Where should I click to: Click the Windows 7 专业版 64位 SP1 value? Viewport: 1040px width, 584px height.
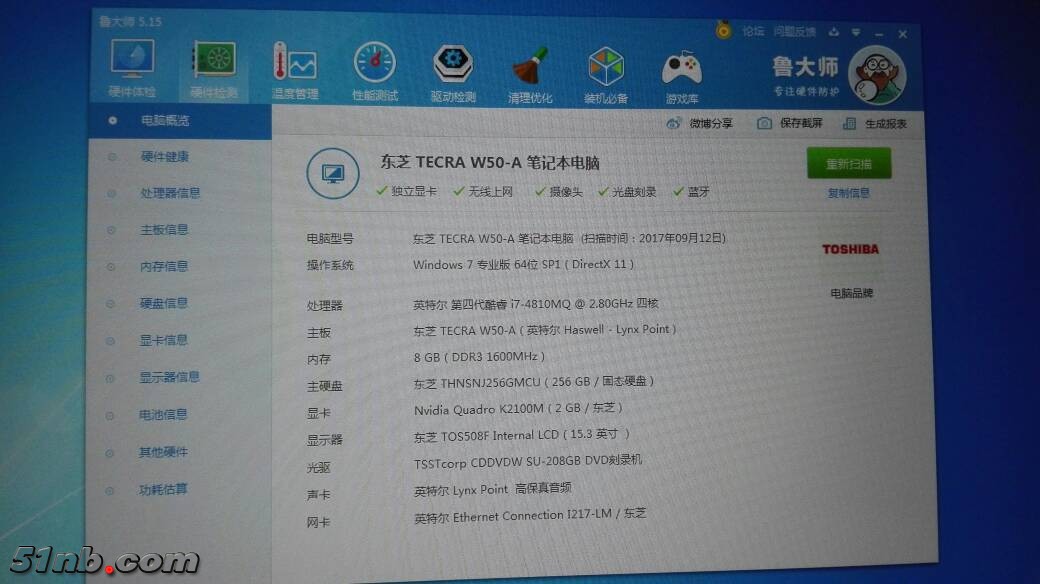coord(523,264)
